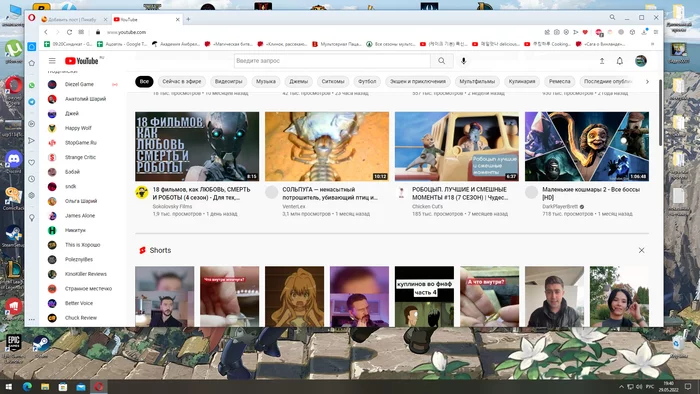
Task: Open File Explorer from taskbar
Action: [45, 386]
